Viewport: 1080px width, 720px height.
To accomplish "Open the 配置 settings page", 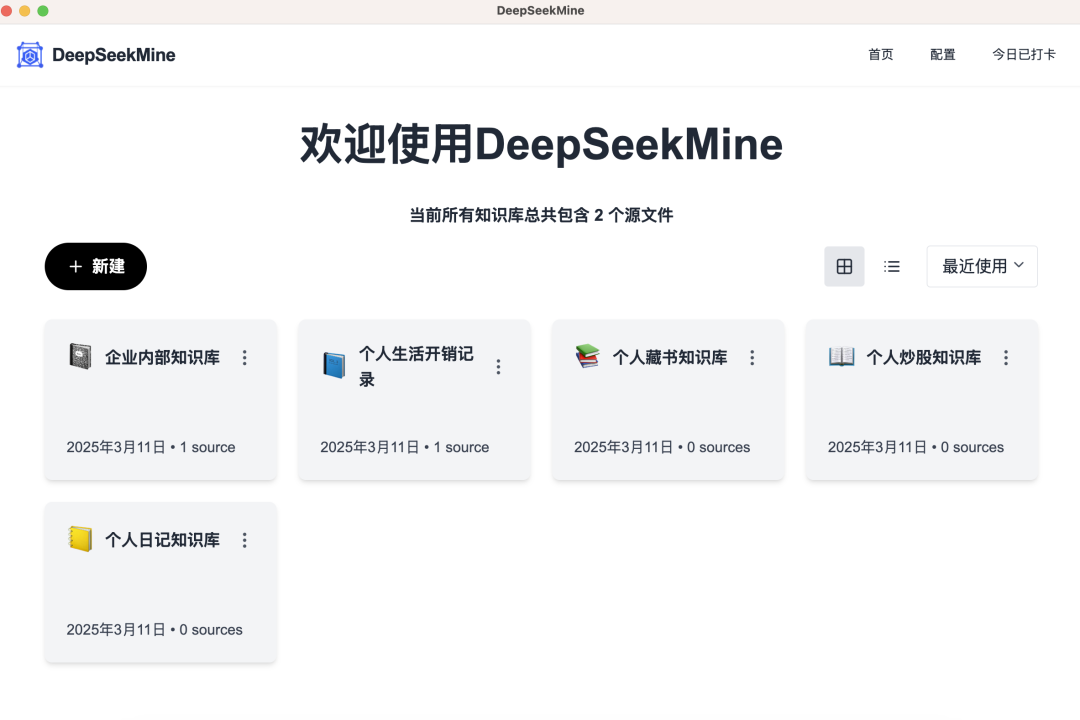I will [942, 55].
